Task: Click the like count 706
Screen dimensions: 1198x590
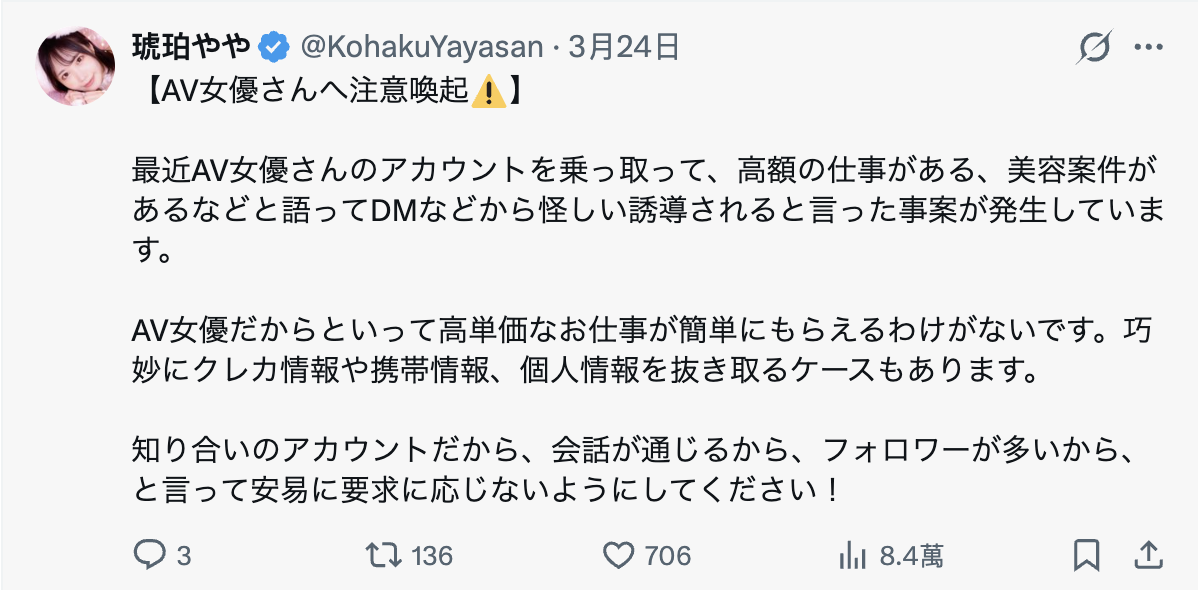Action: pyautogui.click(x=668, y=556)
